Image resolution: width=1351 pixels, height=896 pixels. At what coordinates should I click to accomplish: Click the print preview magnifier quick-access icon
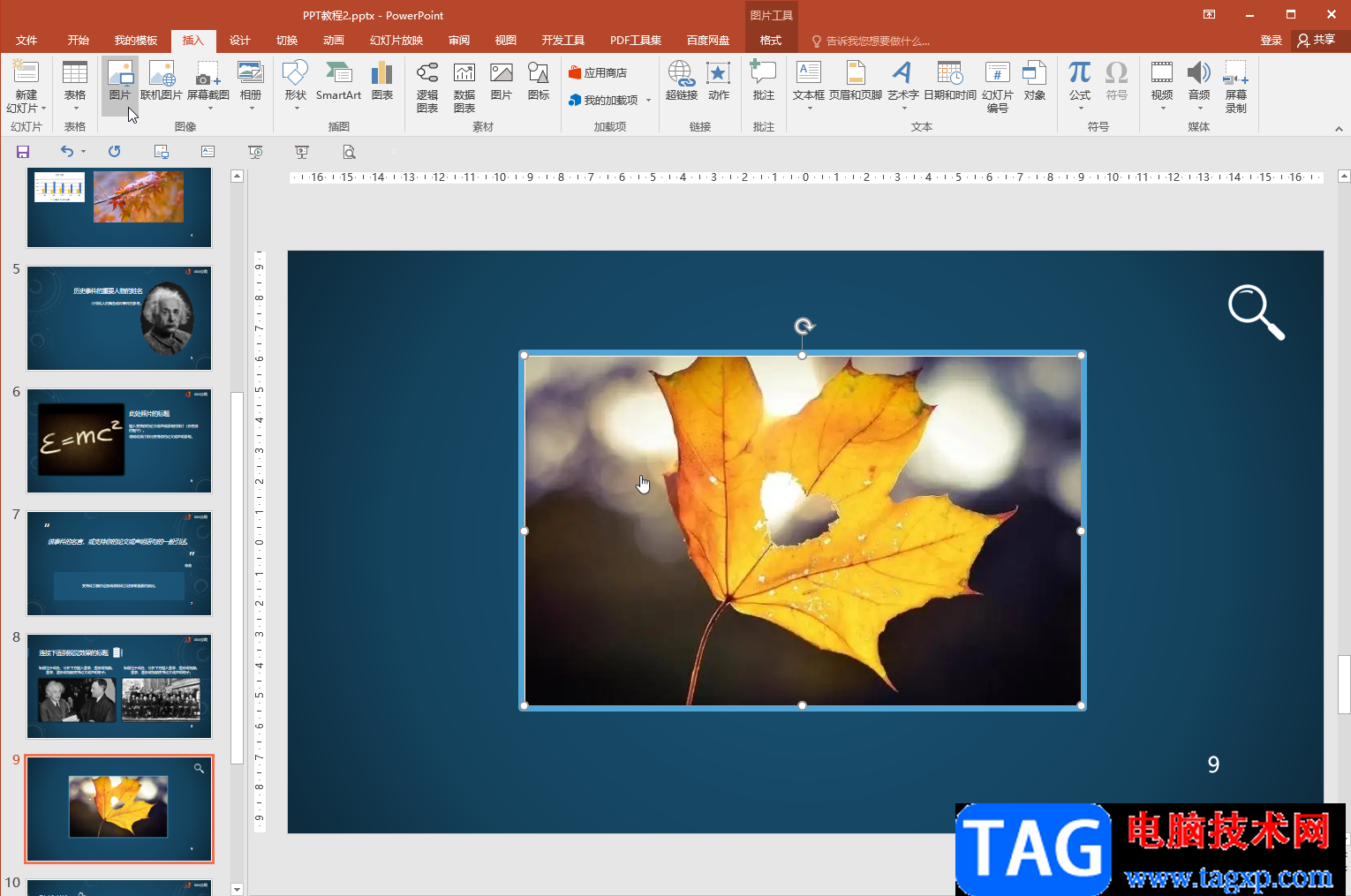tap(350, 152)
